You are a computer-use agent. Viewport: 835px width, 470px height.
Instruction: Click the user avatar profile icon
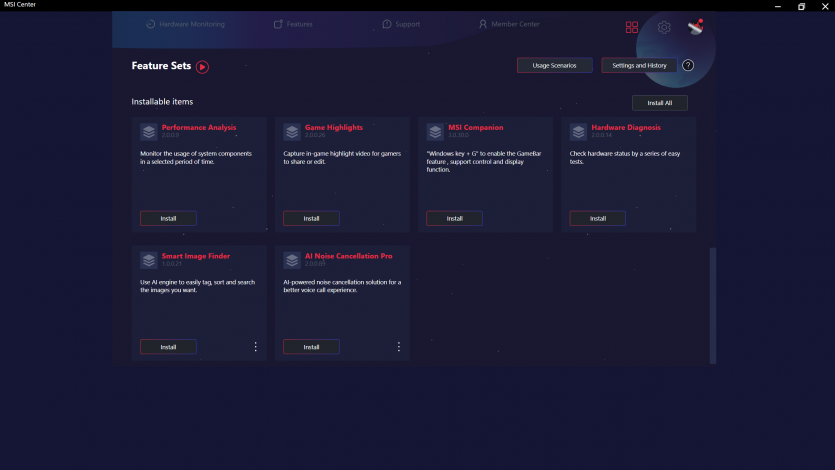696,27
